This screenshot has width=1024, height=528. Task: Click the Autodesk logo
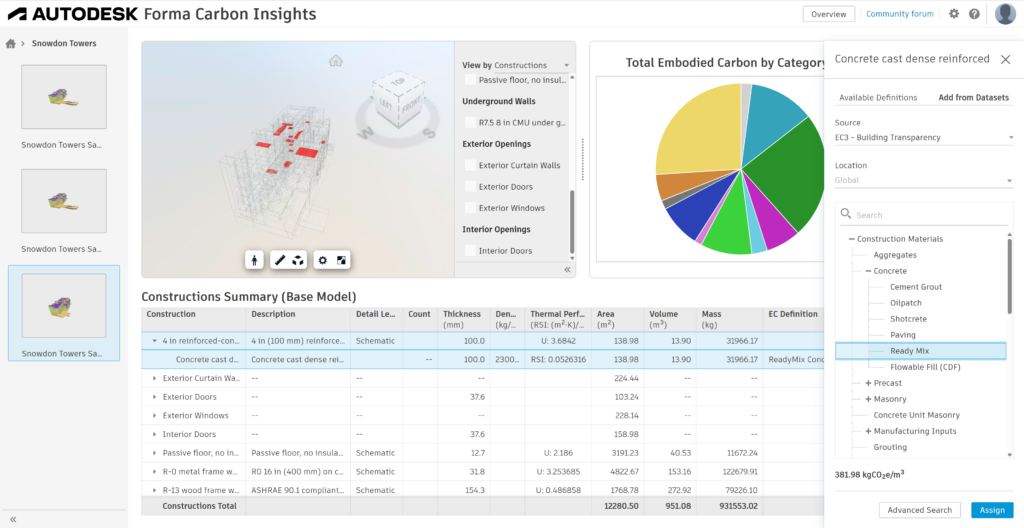[x=73, y=14]
